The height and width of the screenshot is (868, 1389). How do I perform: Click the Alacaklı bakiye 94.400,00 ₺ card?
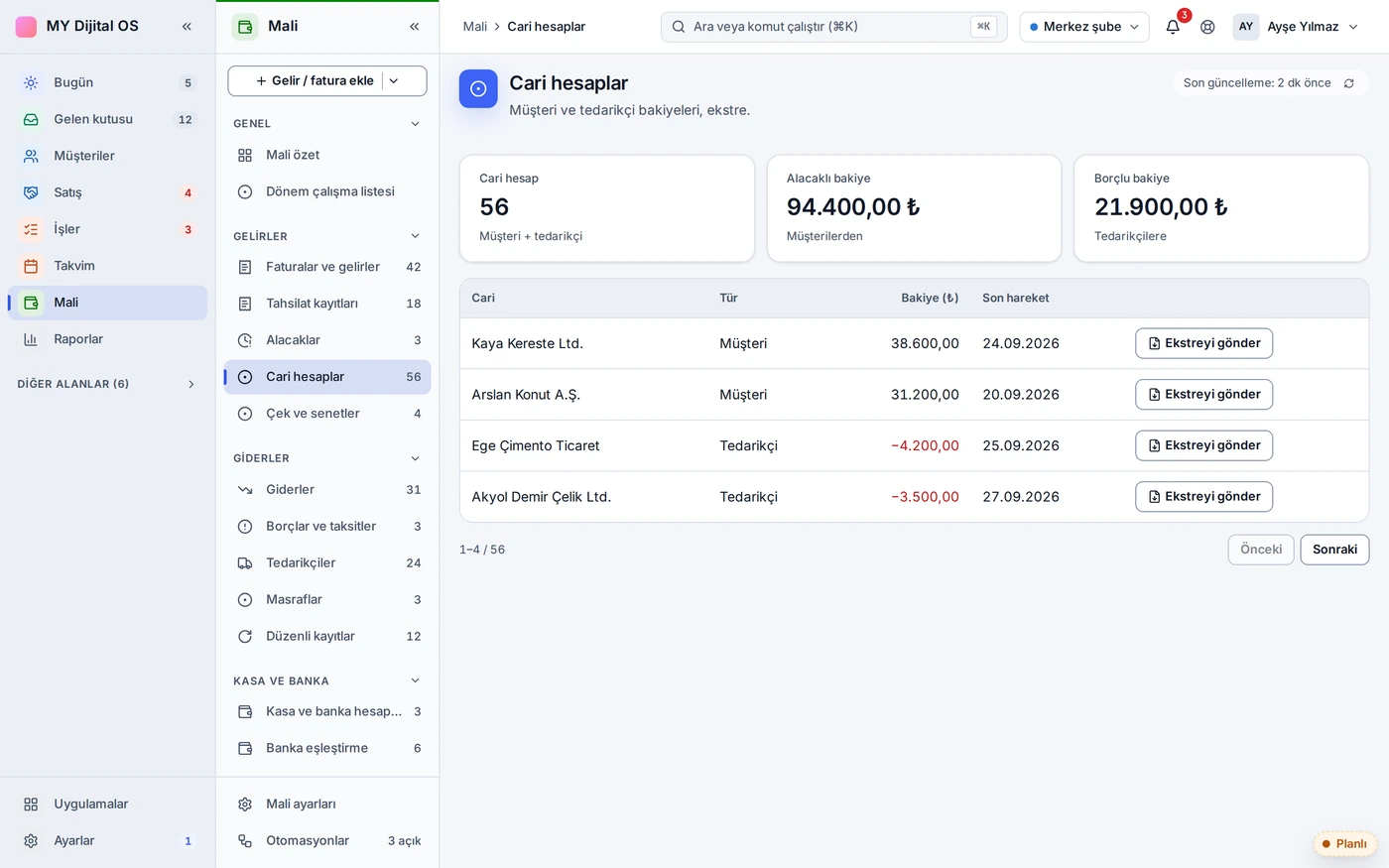click(914, 208)
